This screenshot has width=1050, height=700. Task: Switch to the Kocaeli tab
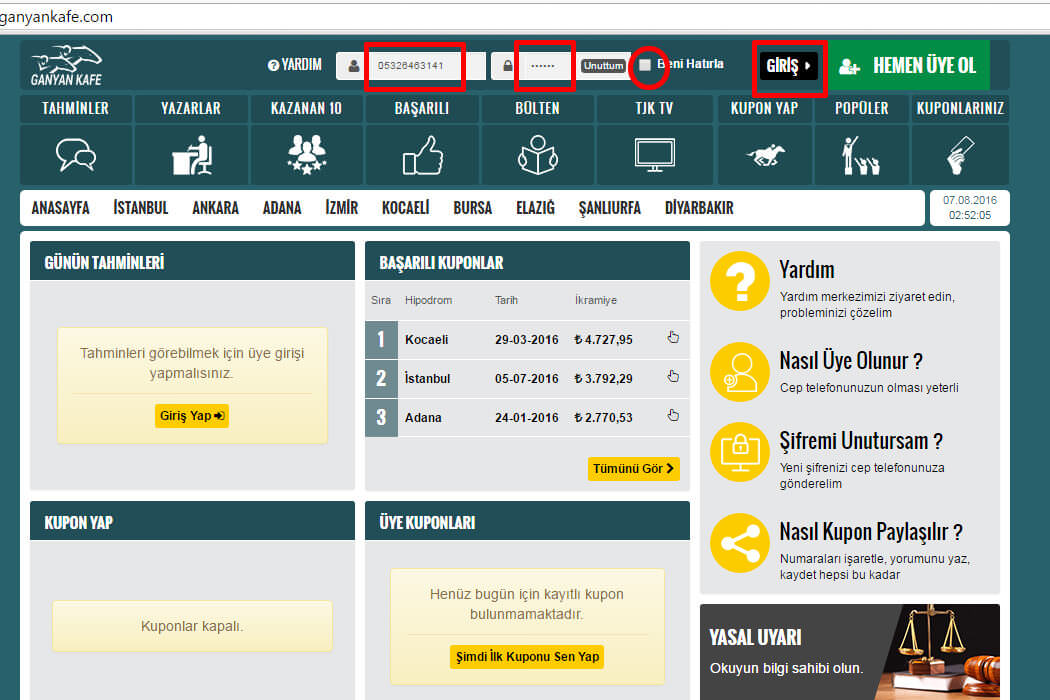[406, 208]
